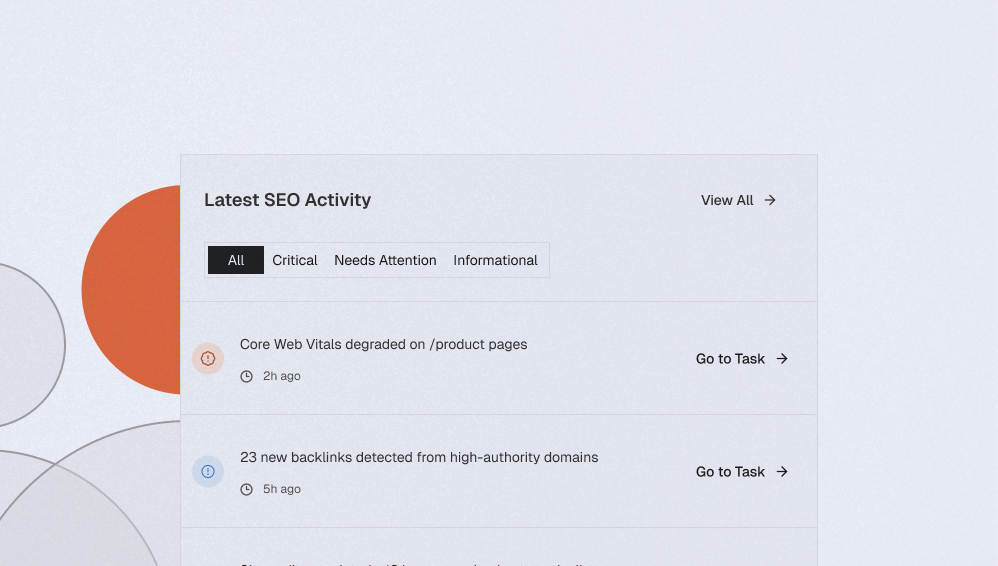Click 'Core Web Vitals degraded on /product pages'
998x566 pixels.
coord(383,344)
